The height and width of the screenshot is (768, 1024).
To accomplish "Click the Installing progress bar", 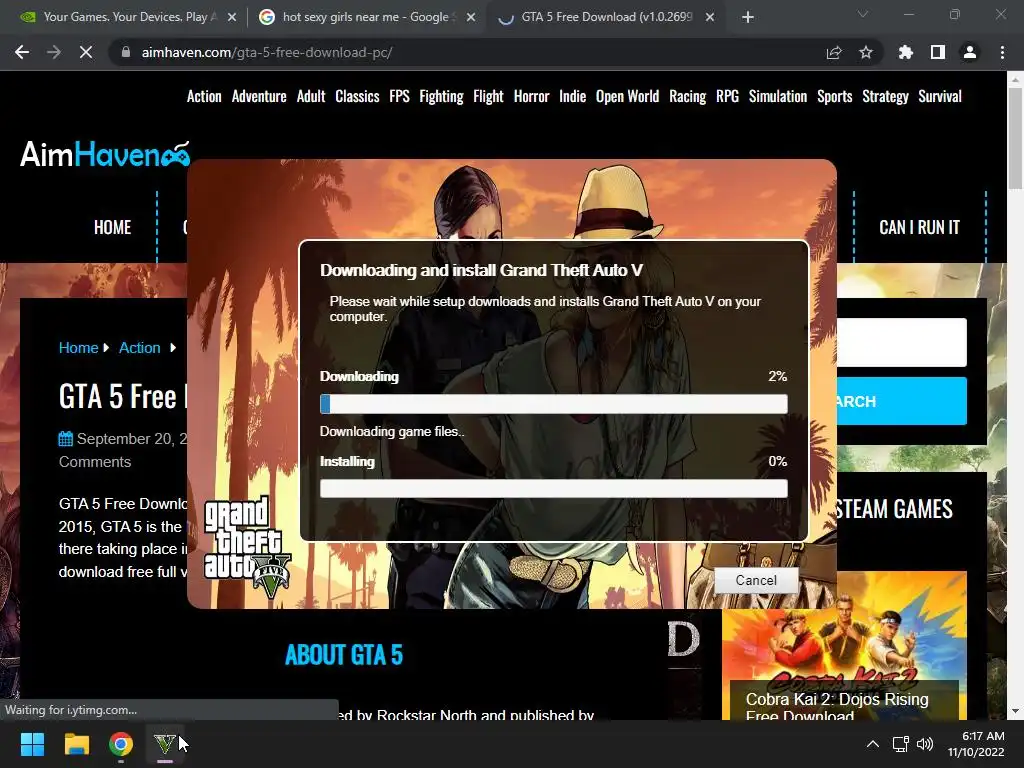I will (554, 488).
